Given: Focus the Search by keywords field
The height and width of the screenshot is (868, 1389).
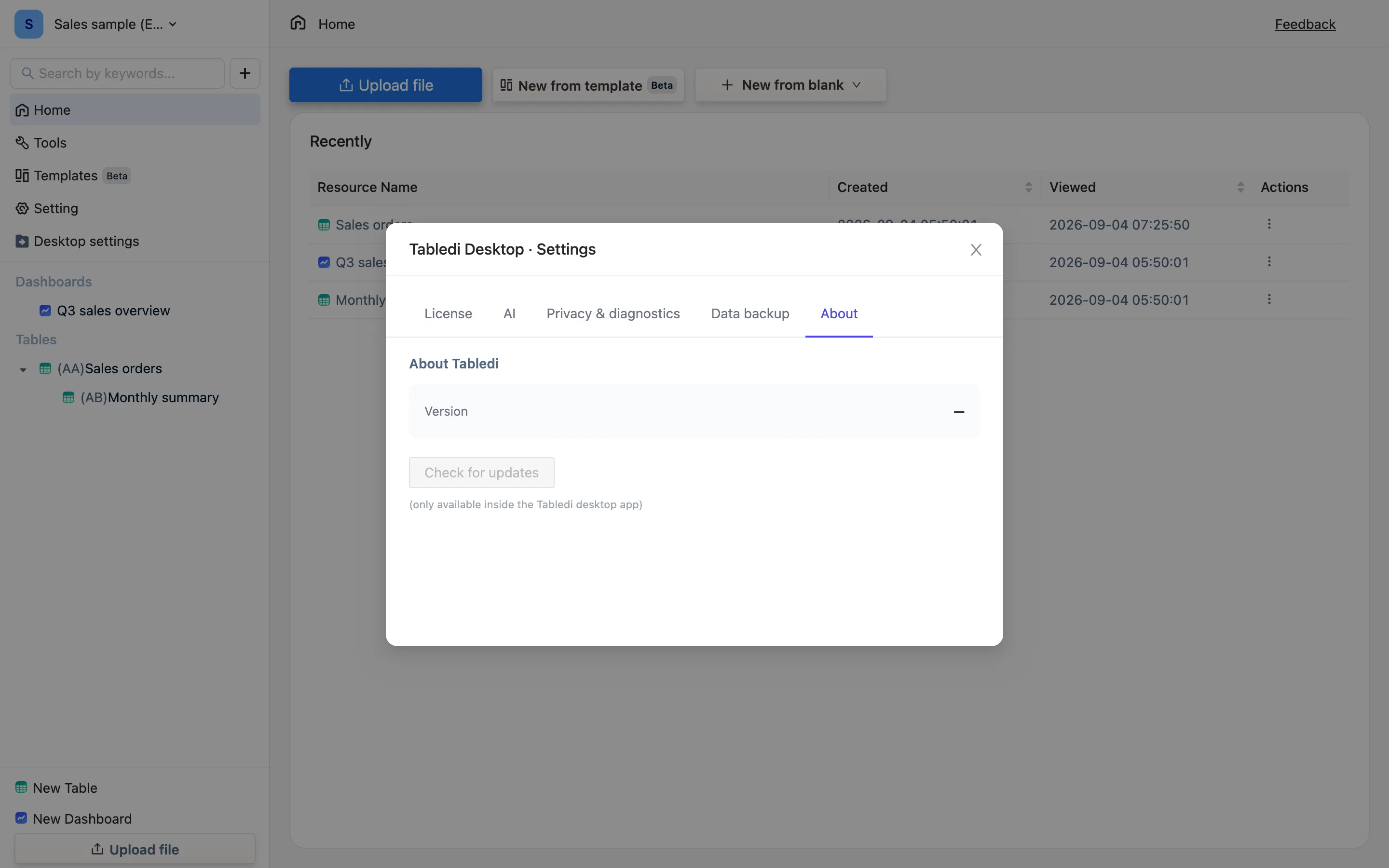Looking at the screenshot, I should [x=117, y=73].
